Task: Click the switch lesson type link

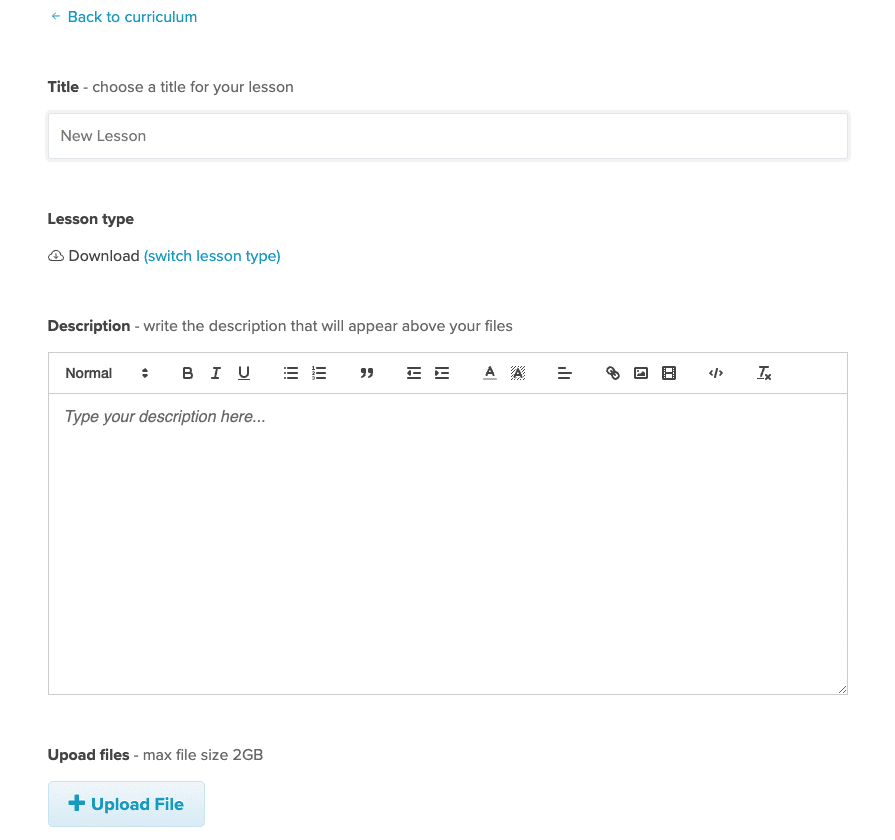Action: pyautogui.click(x=212, y=256)
